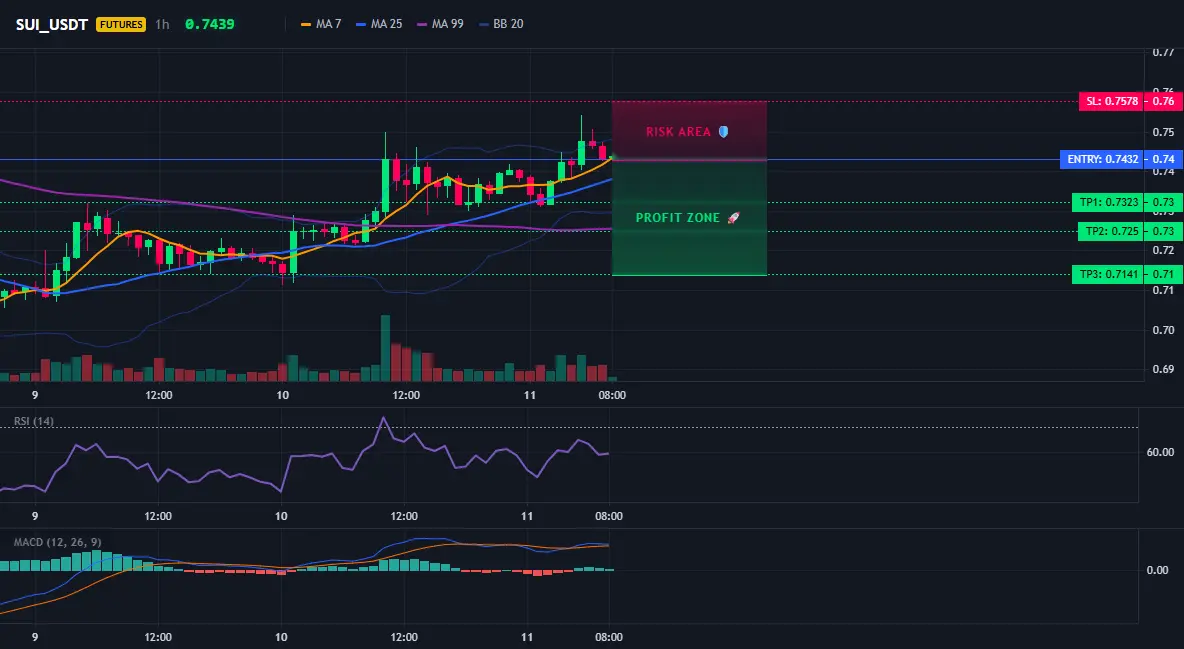
Task: Click the RISK AREA label
Action: [x=678, y=131]
